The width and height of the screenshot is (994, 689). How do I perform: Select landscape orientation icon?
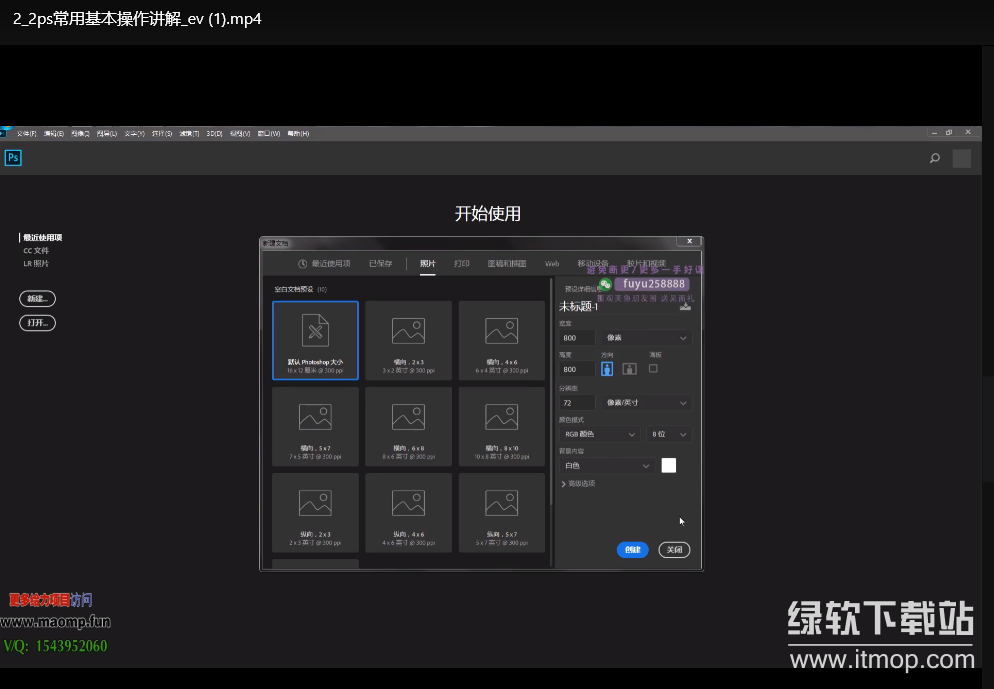click(629, 369)
